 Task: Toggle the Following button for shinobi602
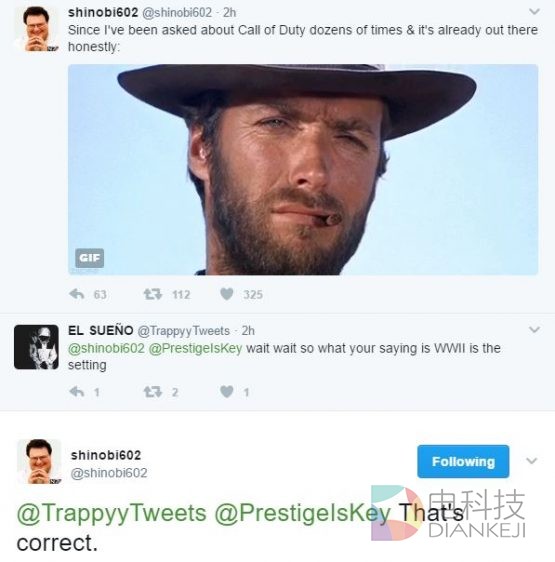pos(463,462)
